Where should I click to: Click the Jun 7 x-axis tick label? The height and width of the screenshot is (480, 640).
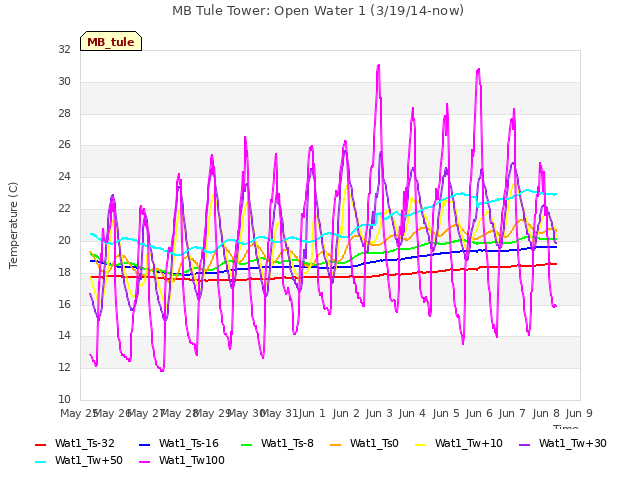[512, 413]
